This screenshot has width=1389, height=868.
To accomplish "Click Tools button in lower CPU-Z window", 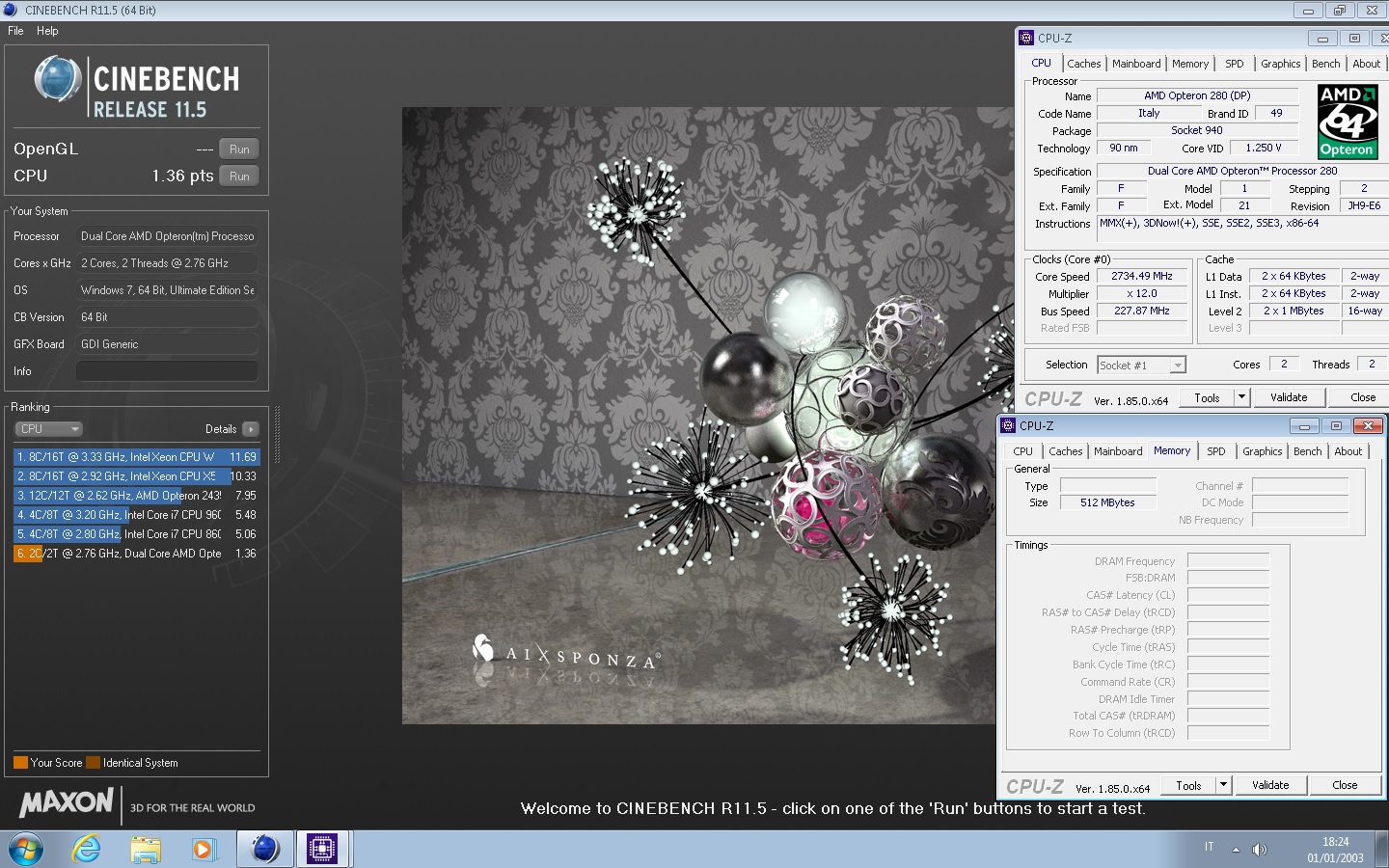I will pyautogui.click(x=1188, y=785).
